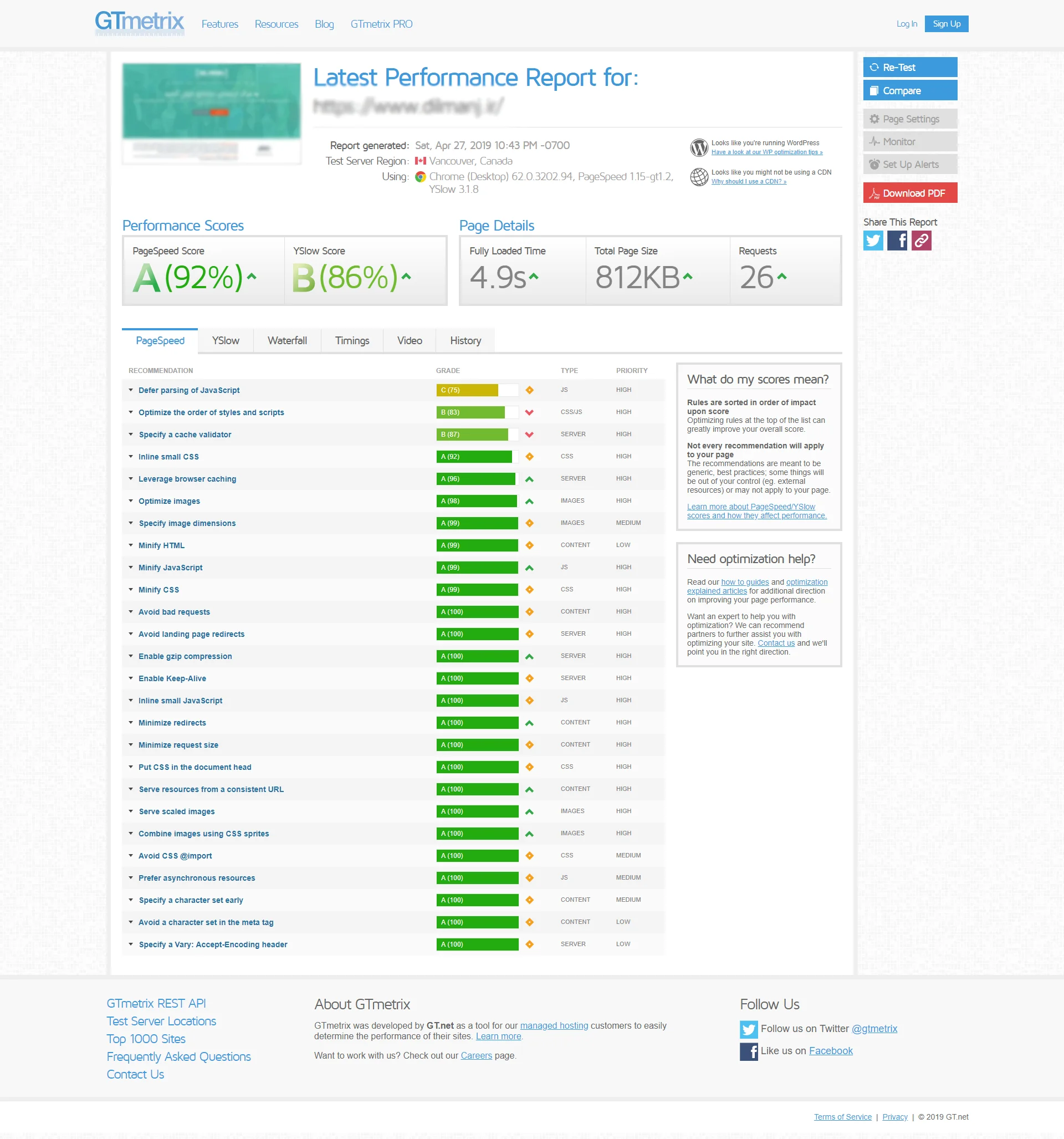Viewport: 1064px width, 1139px height.
Task: Click the GTmetrix logo
Action: 139,23
